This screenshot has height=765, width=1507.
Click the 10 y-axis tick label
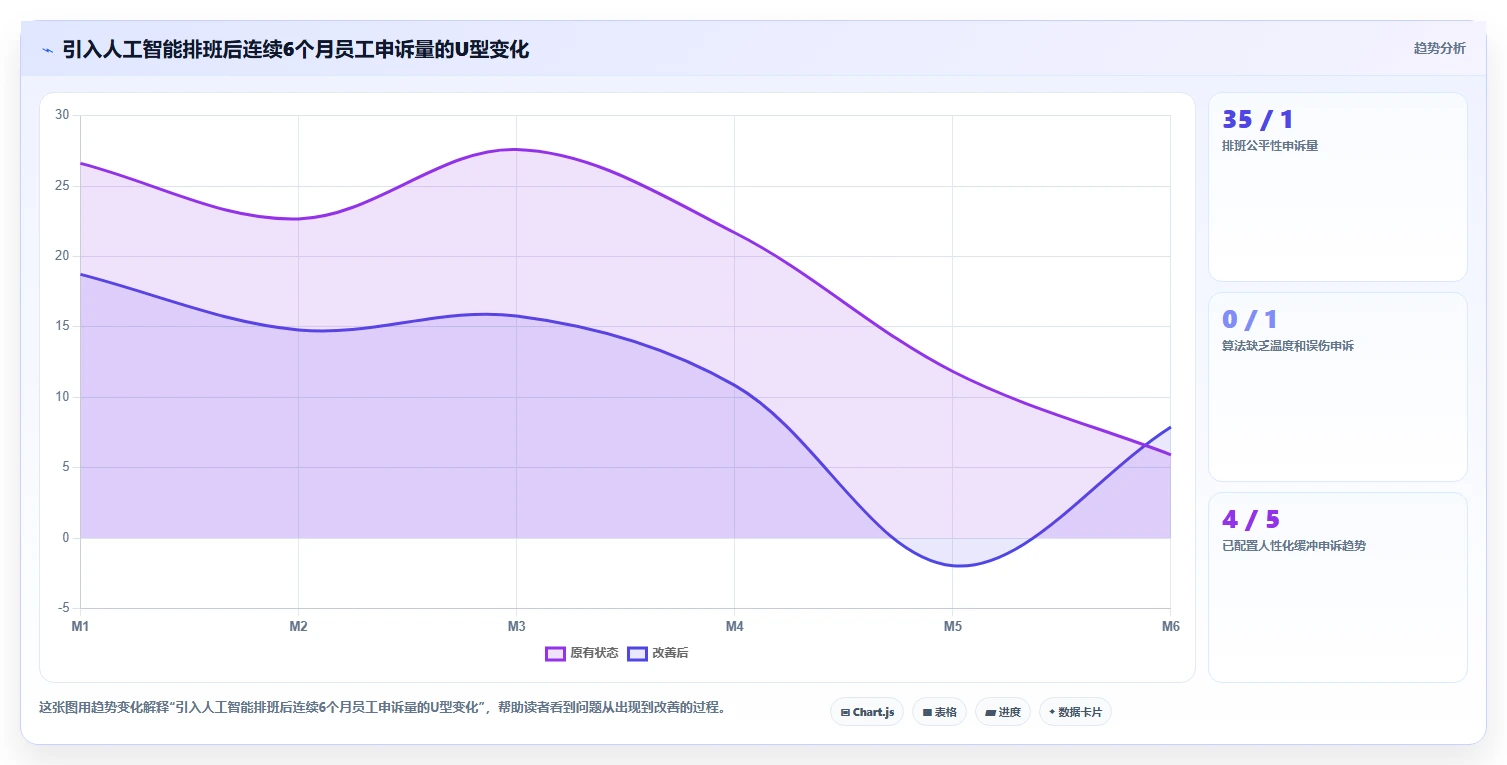(x=62, y=397)
